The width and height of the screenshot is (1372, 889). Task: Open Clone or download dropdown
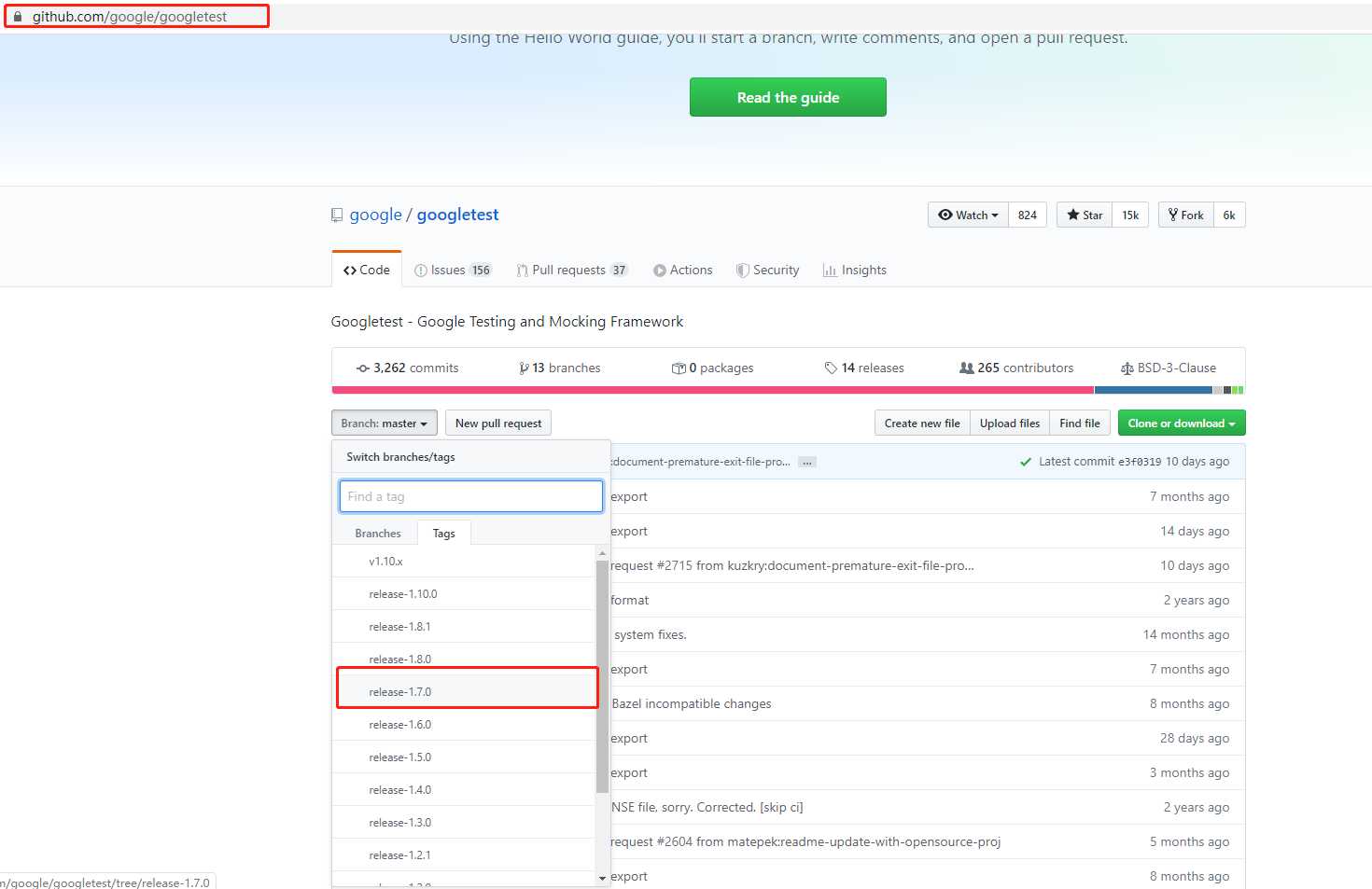coord(1182,423)
